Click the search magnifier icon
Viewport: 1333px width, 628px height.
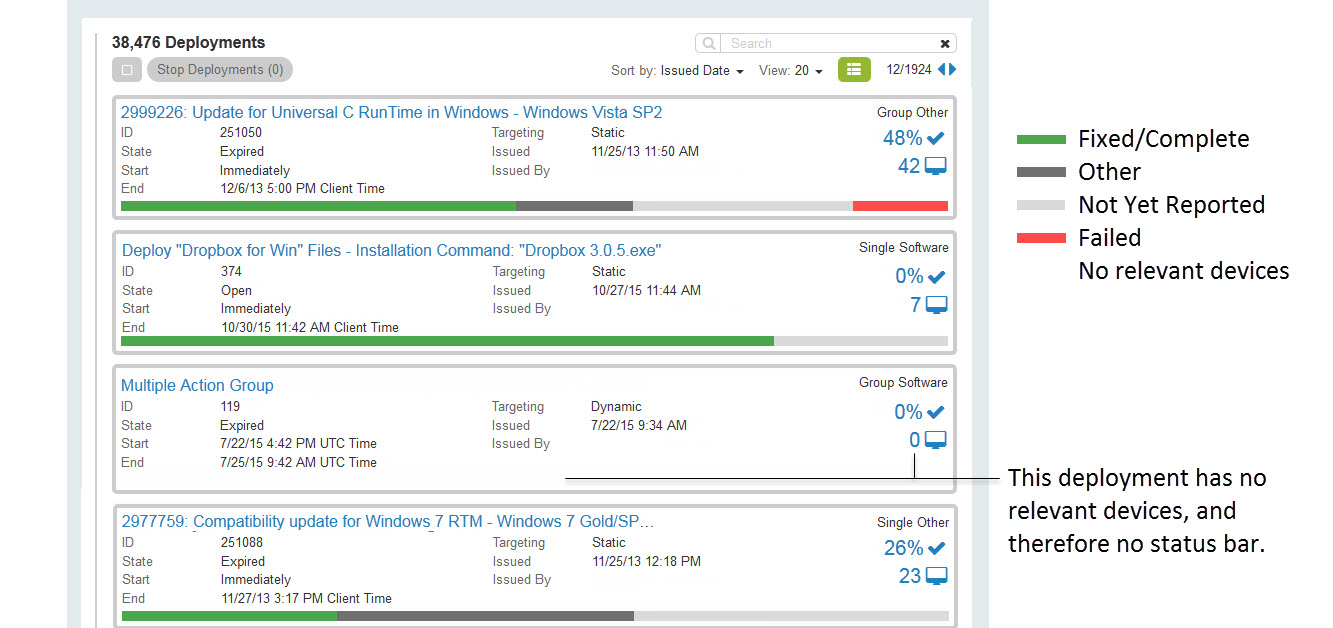708,43
